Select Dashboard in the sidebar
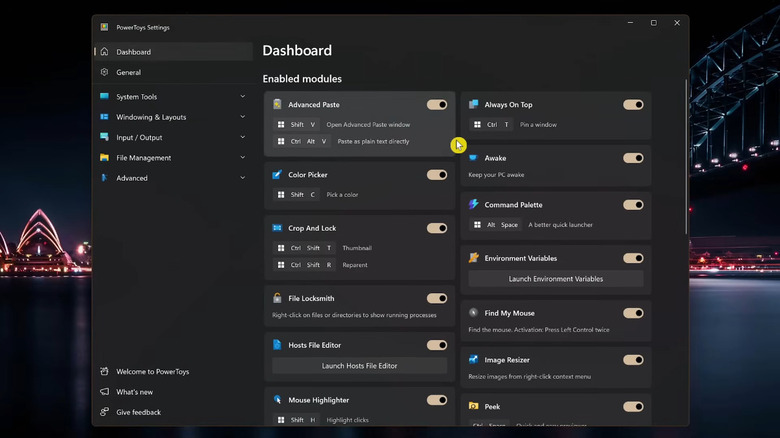This screenshot has width=780, height=438. 174,52
